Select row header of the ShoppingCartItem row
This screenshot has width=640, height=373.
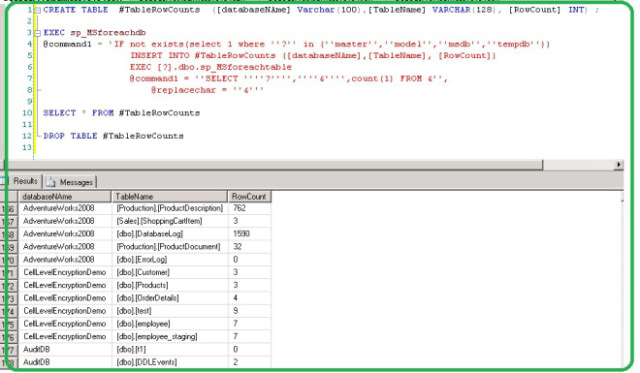(9, 222)
